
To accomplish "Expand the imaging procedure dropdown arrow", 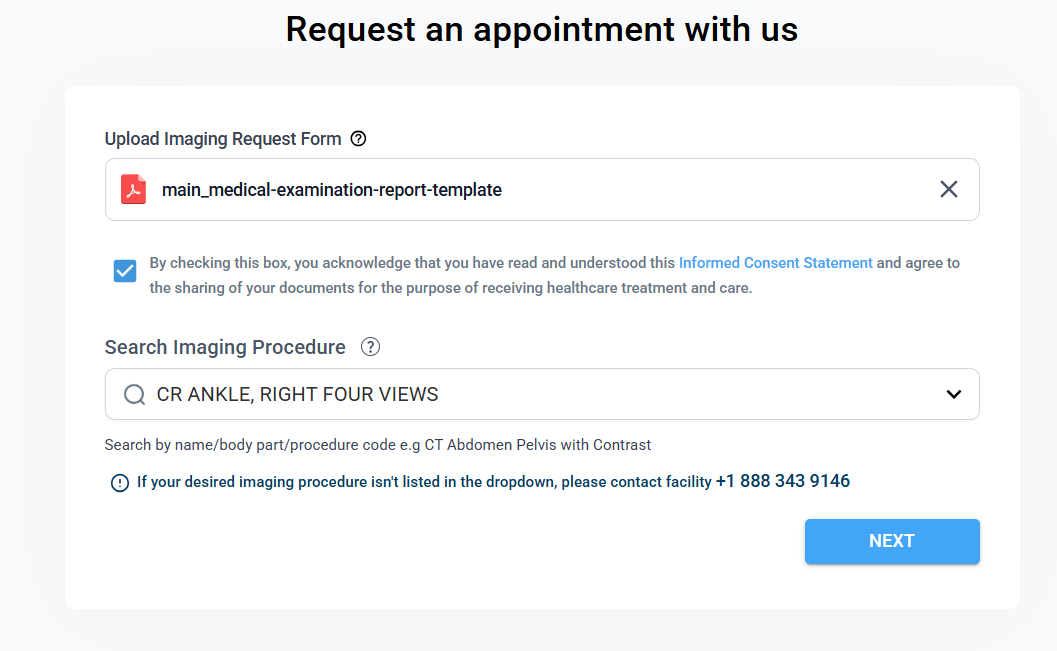I will 953,395.
